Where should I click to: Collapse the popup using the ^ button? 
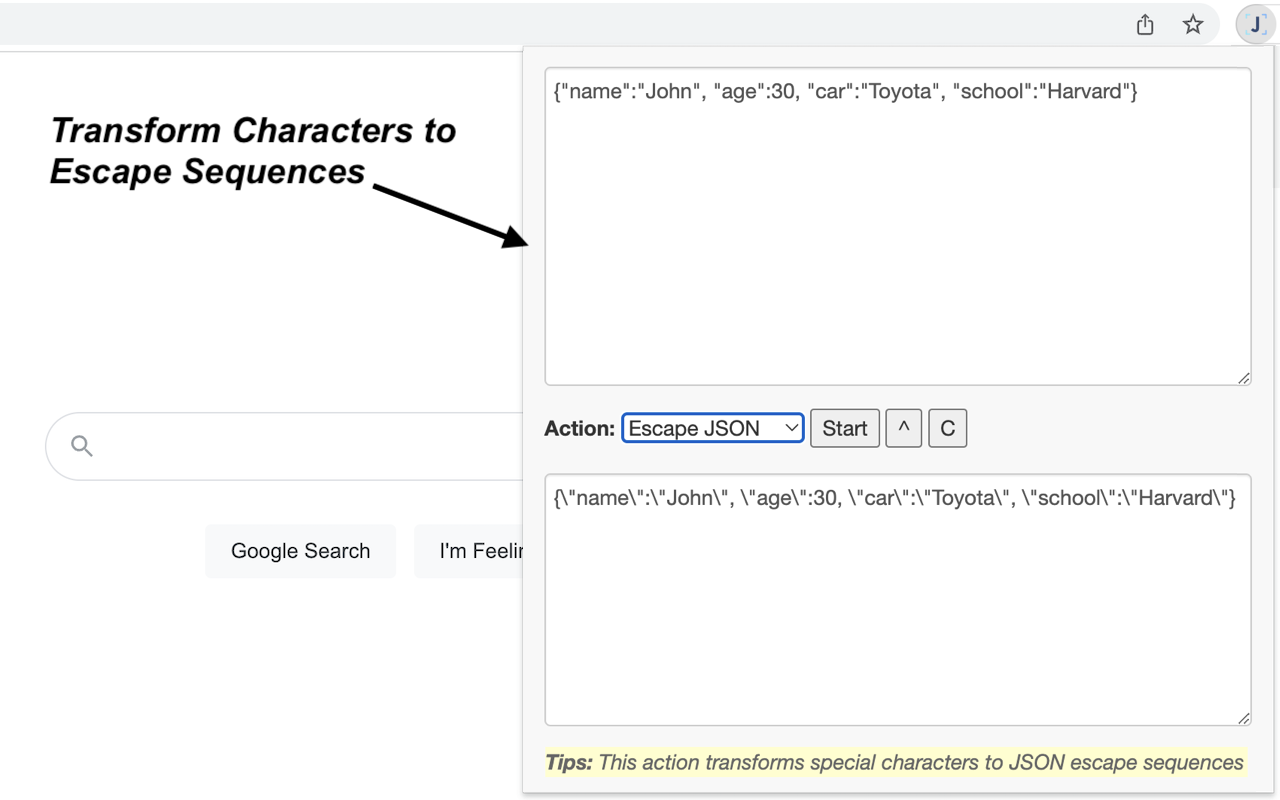click(903, 428)
